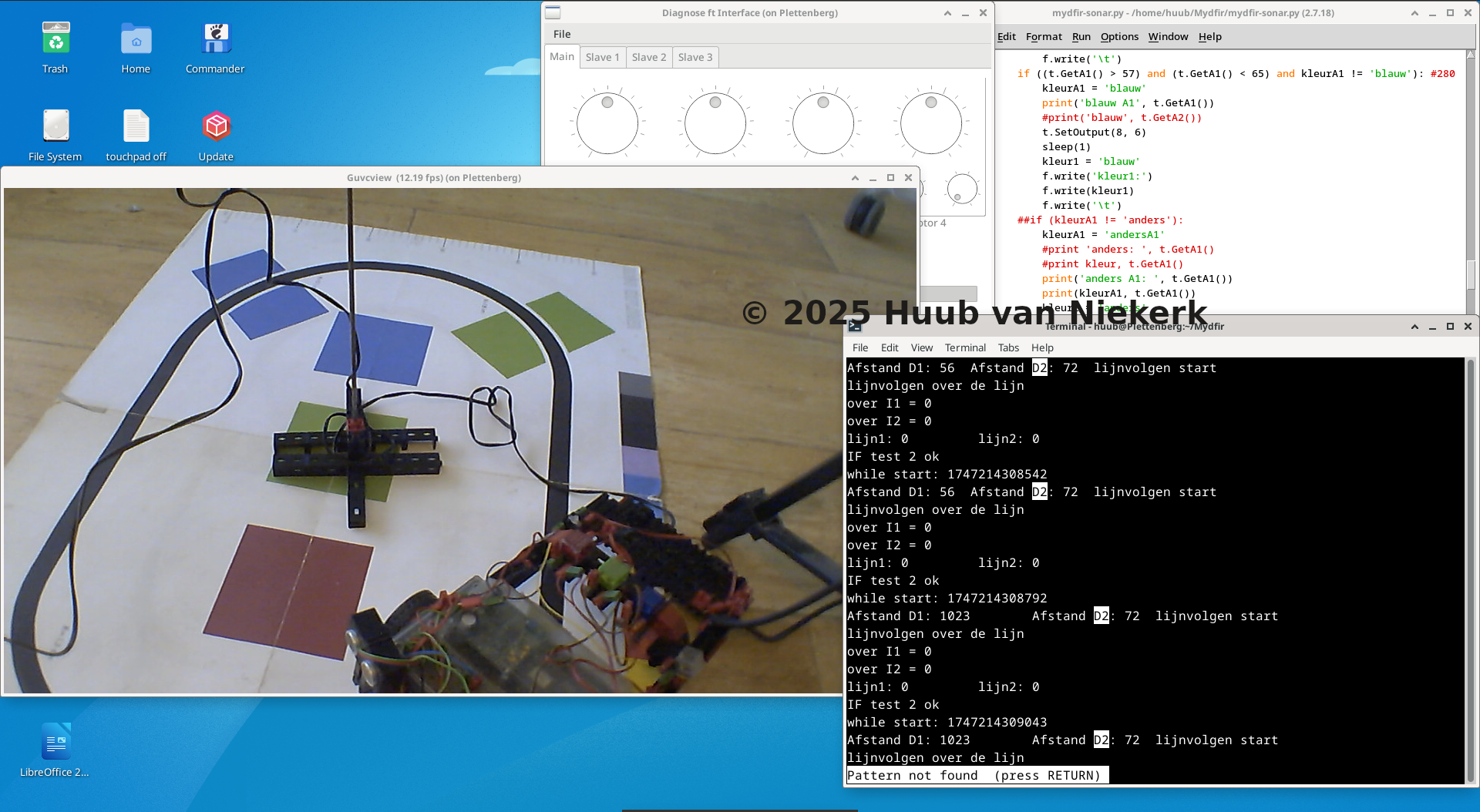Roll up the Terminal window
Viewport: 1480px width, 812px height.
(1414, 327)
